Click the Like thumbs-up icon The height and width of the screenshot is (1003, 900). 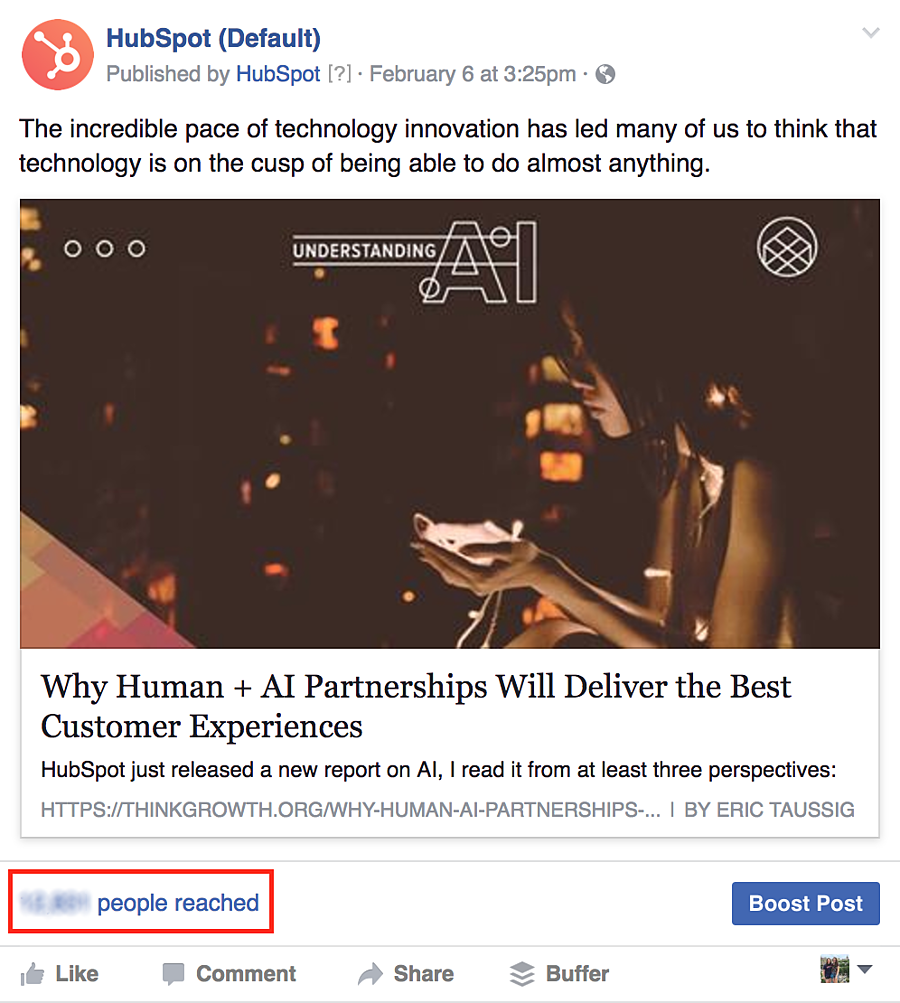33,973
